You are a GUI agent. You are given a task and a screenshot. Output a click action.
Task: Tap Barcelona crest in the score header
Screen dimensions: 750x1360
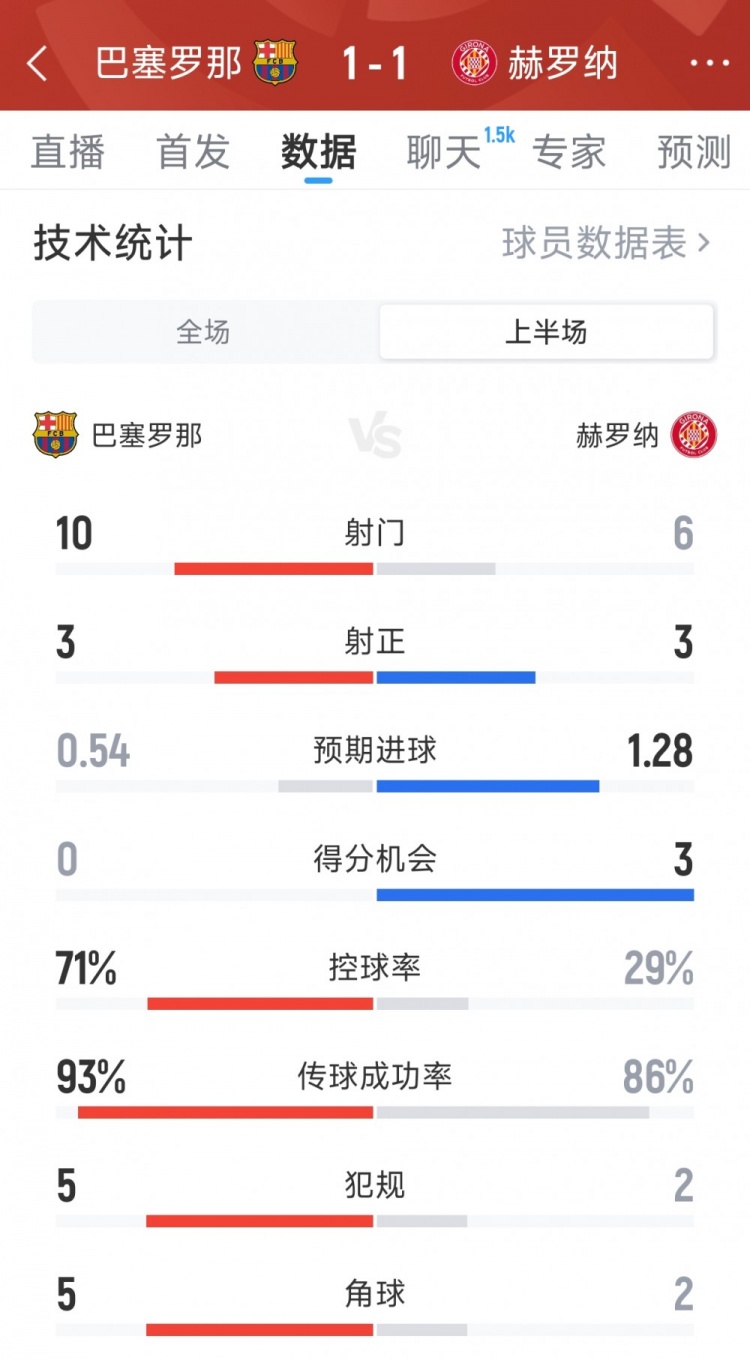274,63
